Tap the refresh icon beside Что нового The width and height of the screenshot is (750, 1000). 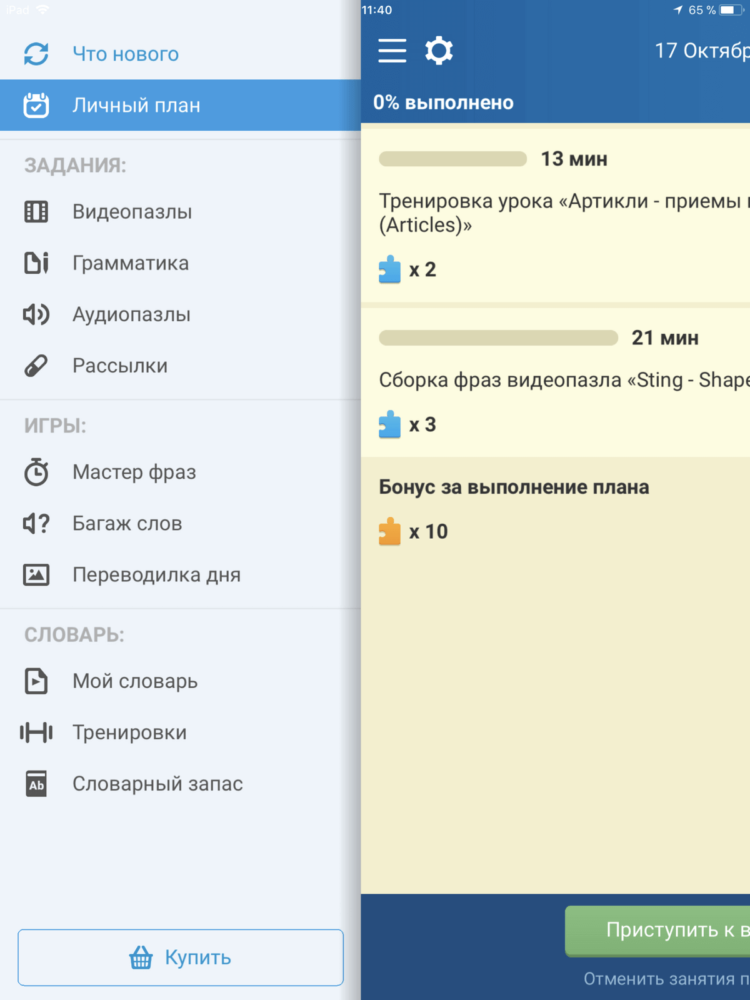click(36, 54)
